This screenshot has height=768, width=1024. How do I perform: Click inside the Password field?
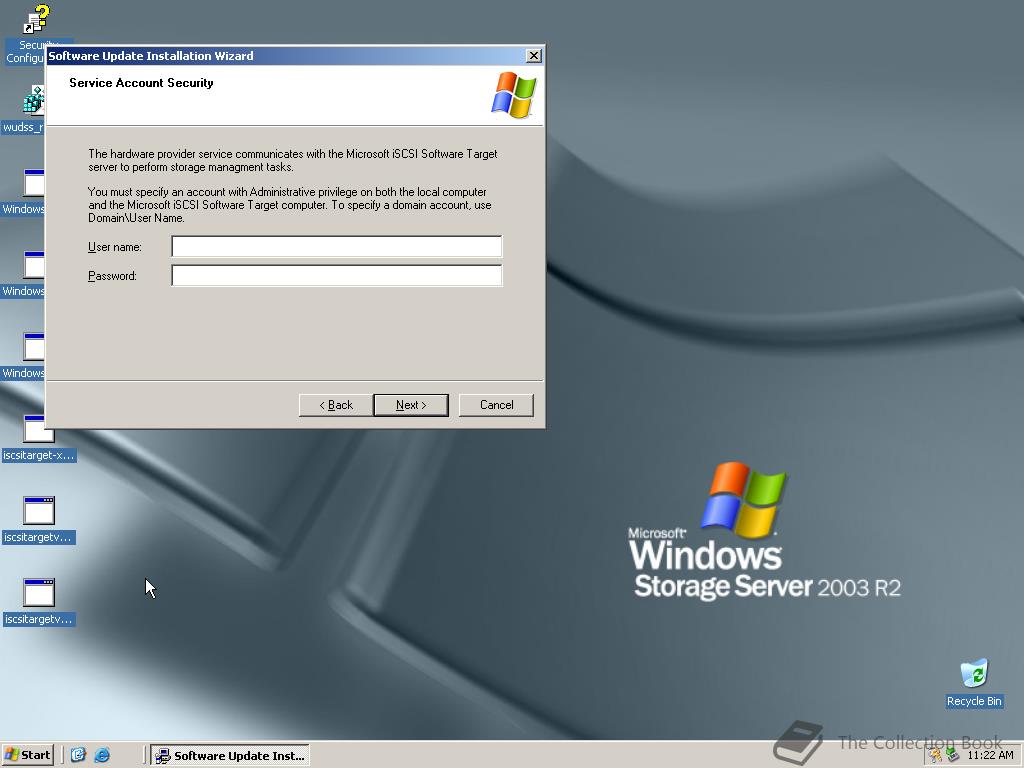click(x=336, y=275)
